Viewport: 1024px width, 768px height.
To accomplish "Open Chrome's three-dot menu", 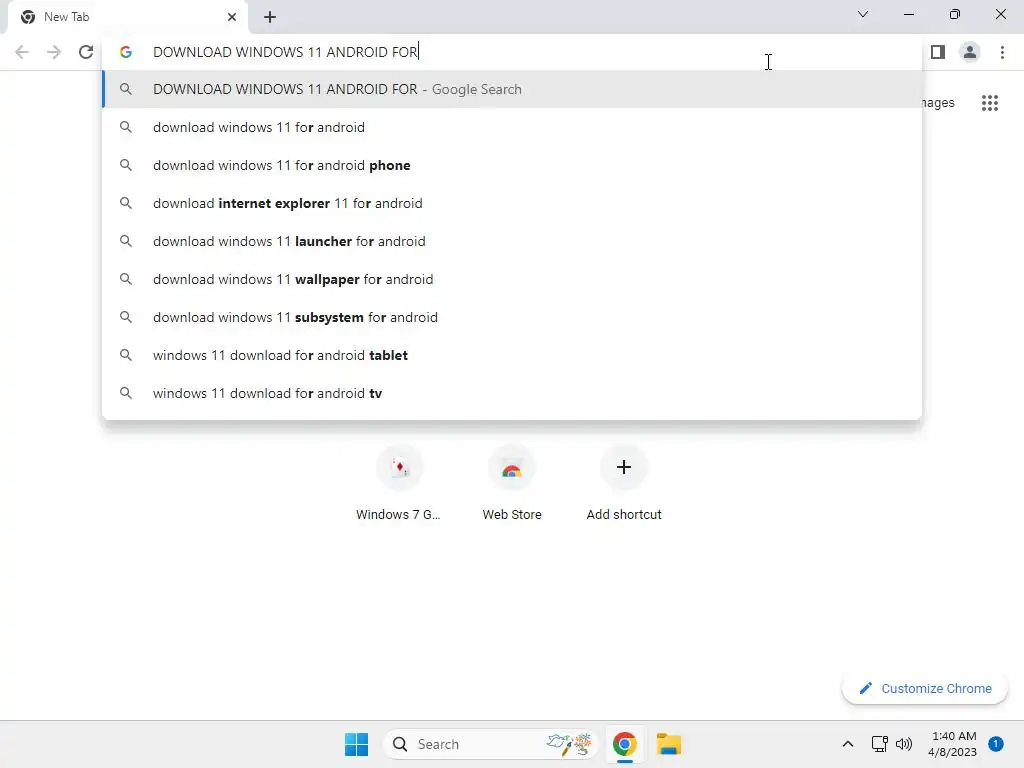I will point(1002,52).
